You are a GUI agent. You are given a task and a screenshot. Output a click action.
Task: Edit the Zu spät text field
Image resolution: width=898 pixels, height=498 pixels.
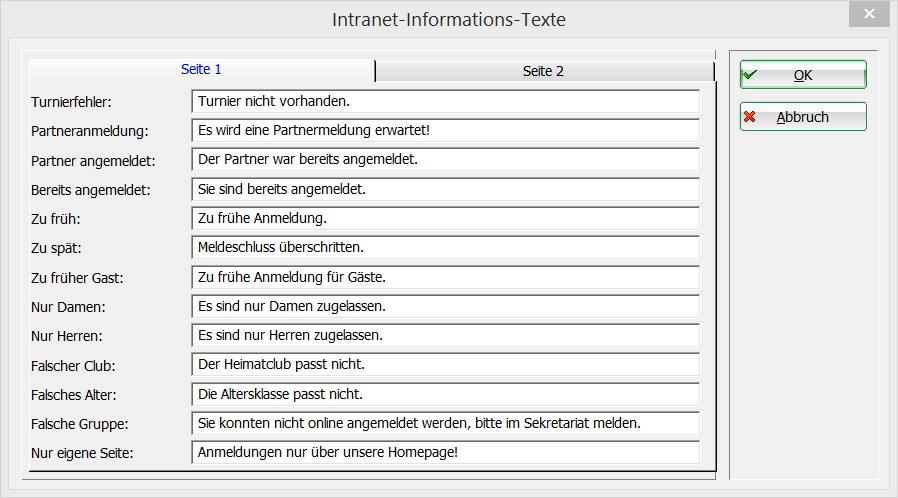pyautogui.click(x=445, y=247)
